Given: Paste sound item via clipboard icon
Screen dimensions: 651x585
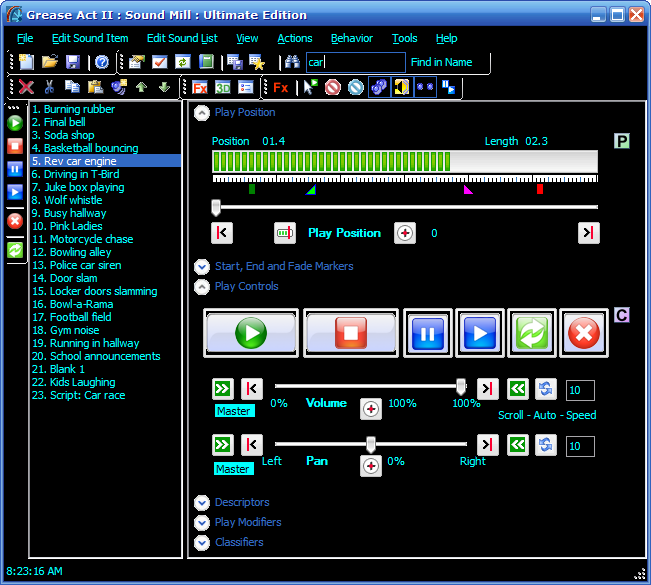Looking at the screenshot, I should pos(95,87).
